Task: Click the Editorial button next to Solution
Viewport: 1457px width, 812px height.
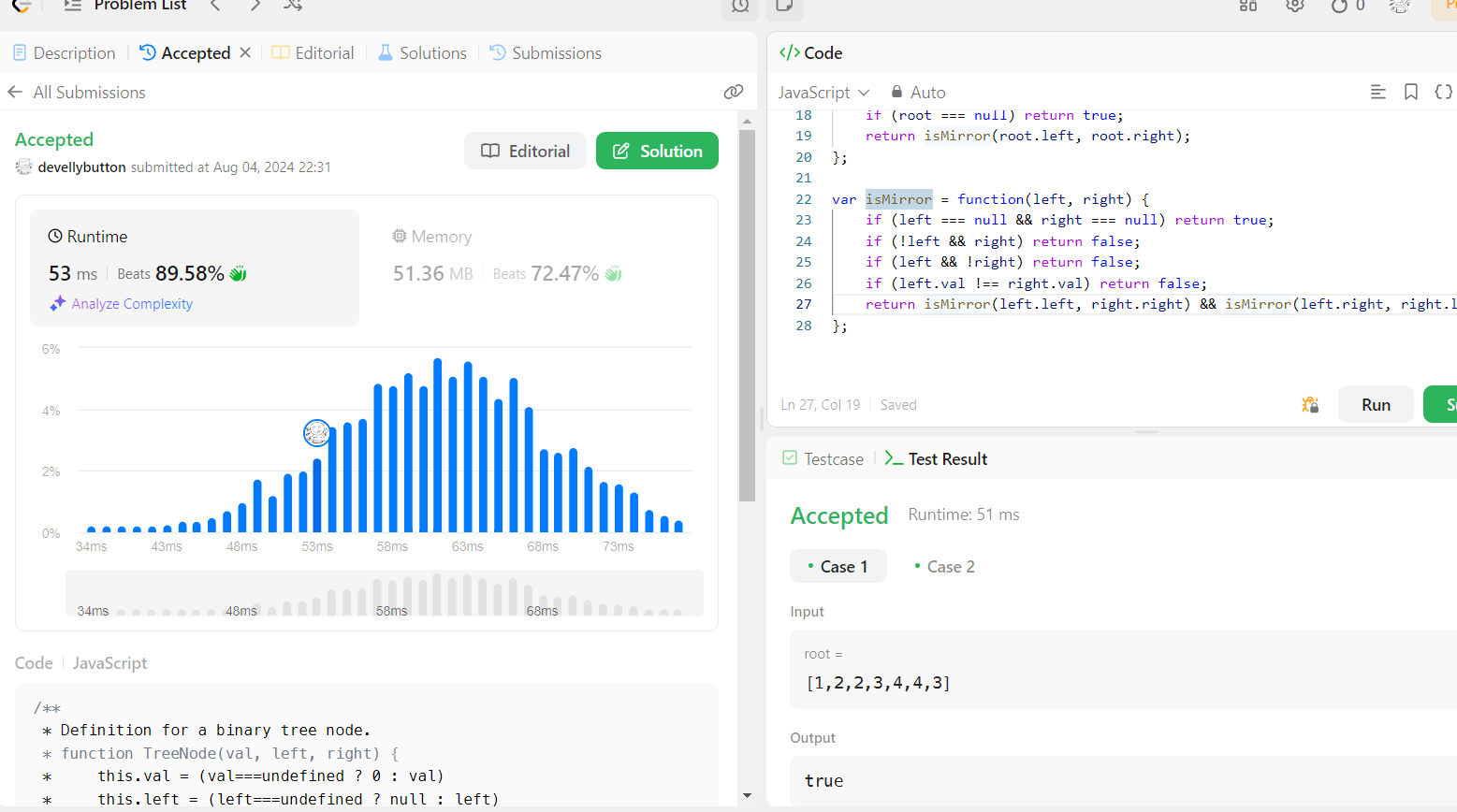Action: (525, 151)
